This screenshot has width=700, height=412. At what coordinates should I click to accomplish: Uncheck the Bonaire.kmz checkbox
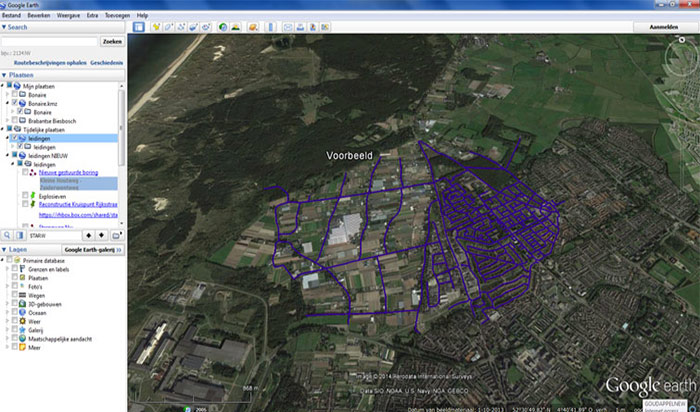[15, 103]
